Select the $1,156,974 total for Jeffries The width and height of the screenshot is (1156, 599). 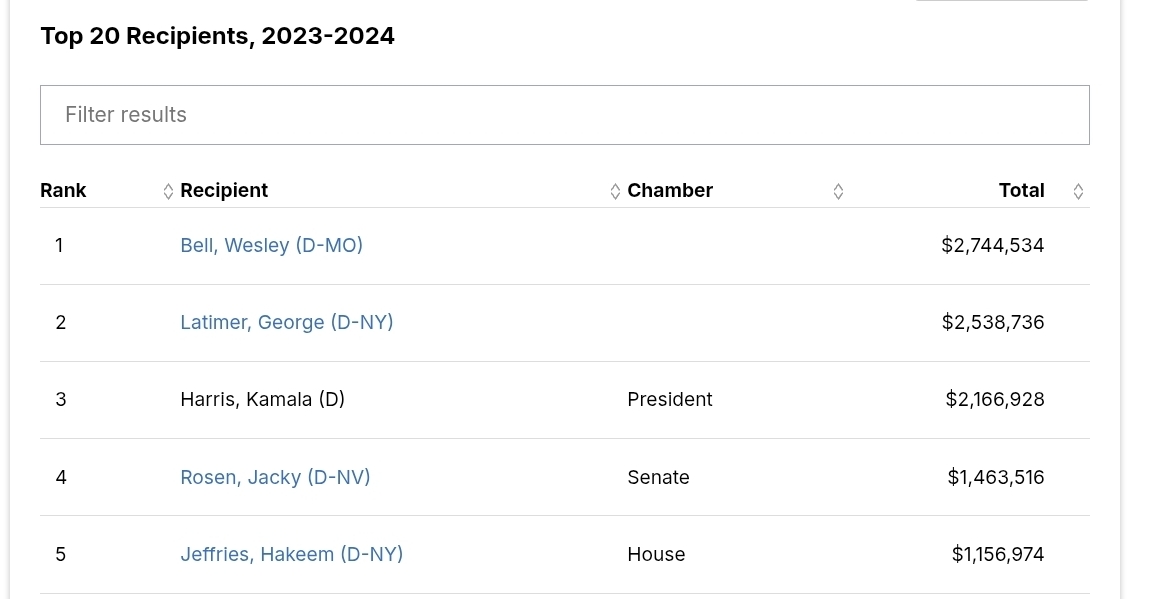(998, 554)
